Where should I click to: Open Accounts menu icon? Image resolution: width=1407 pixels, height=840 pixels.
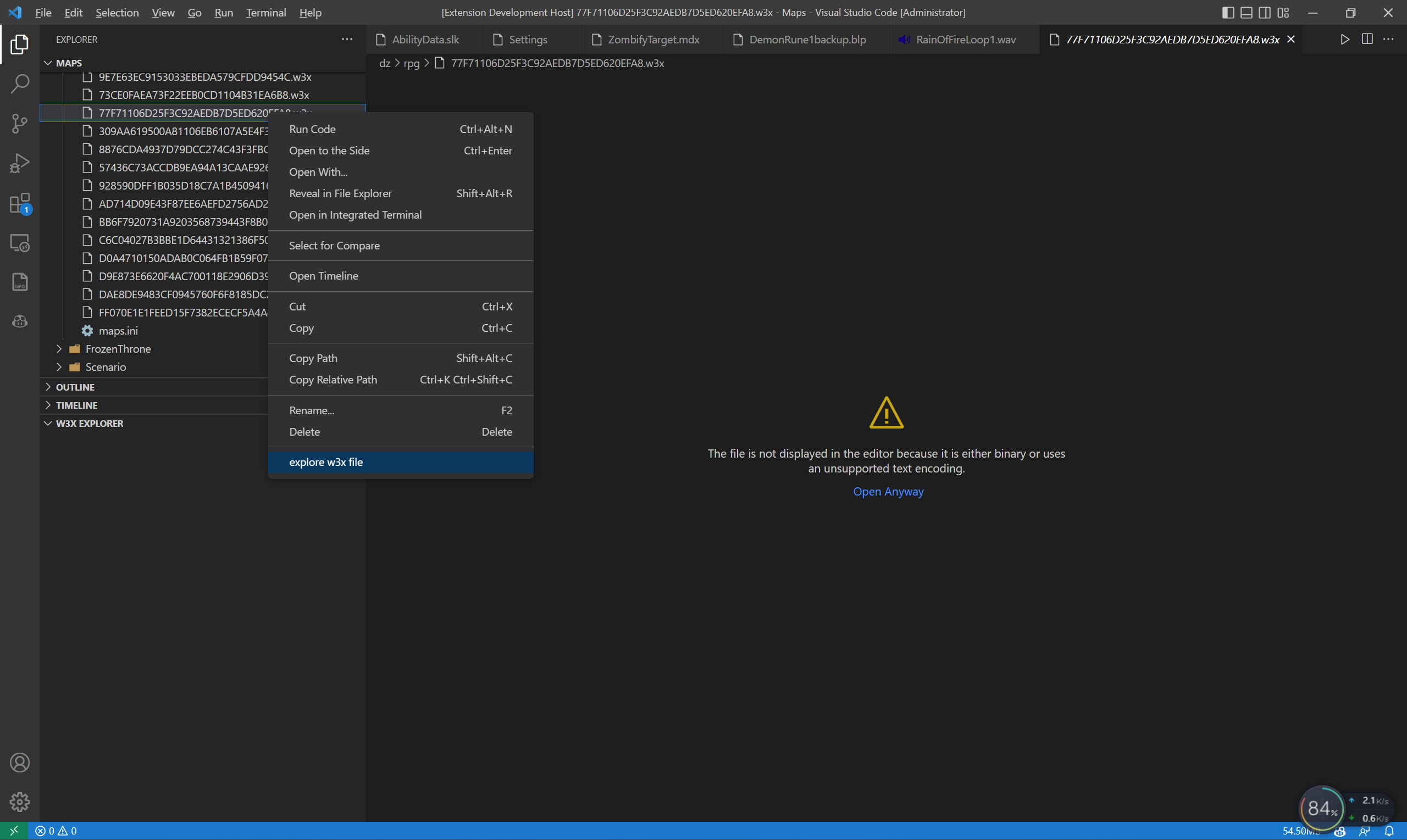[19, 763]
